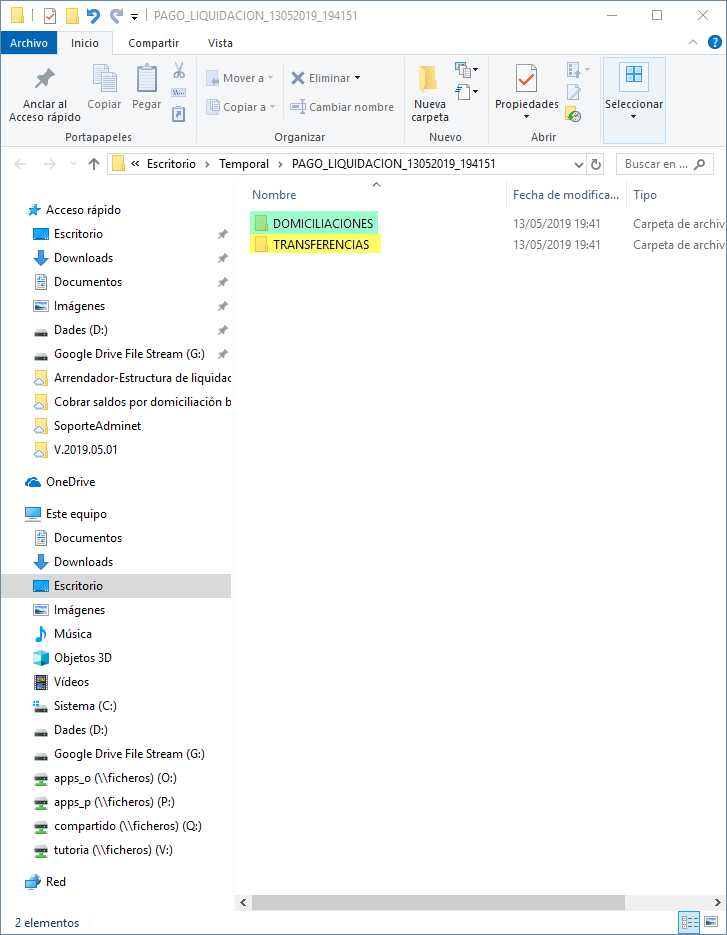The width and height of the screenshot is (727, 935).
Task: Click the New folder icon in title bar
Action: (x=72, y=16)
